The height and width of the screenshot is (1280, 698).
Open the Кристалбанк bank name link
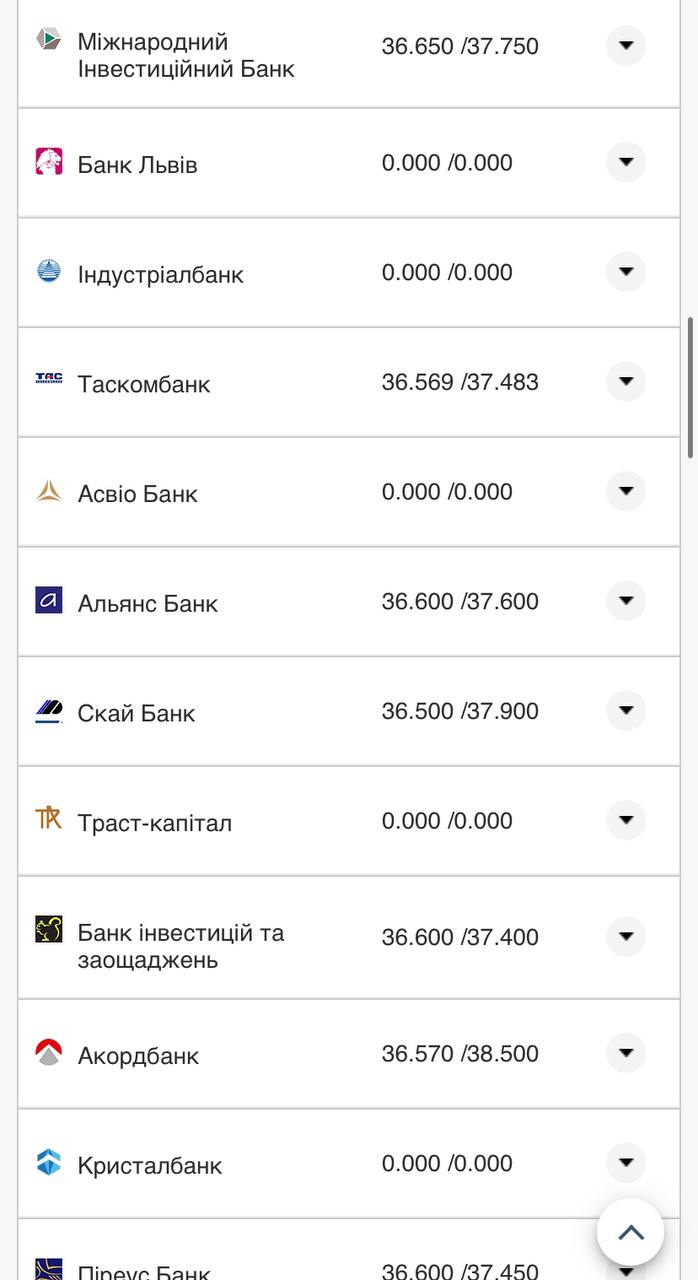150,1165
